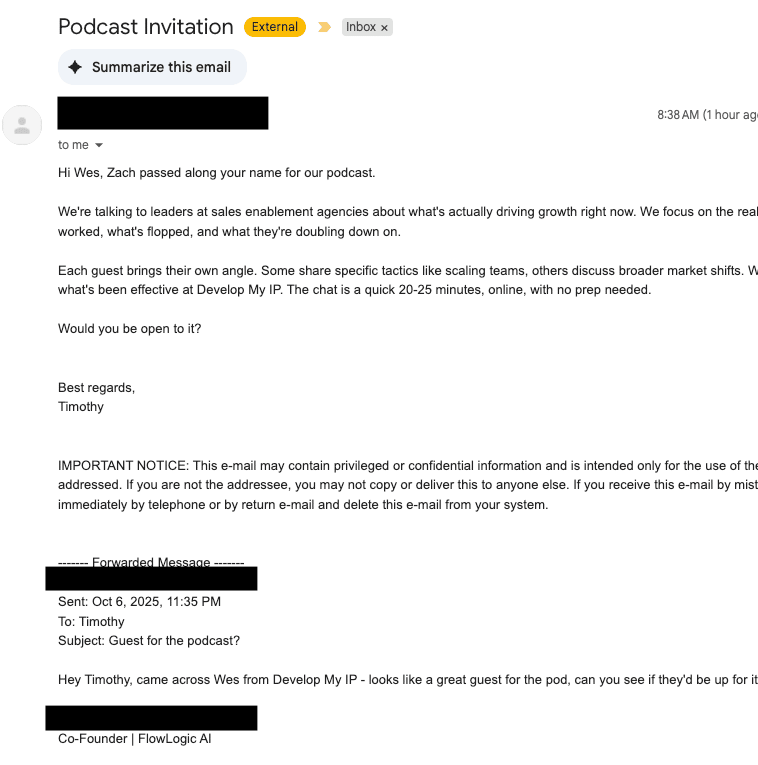Click the "Co-Founder | FlowLogic AI" signature
The image size is (758, 765).
coord(135,739)
